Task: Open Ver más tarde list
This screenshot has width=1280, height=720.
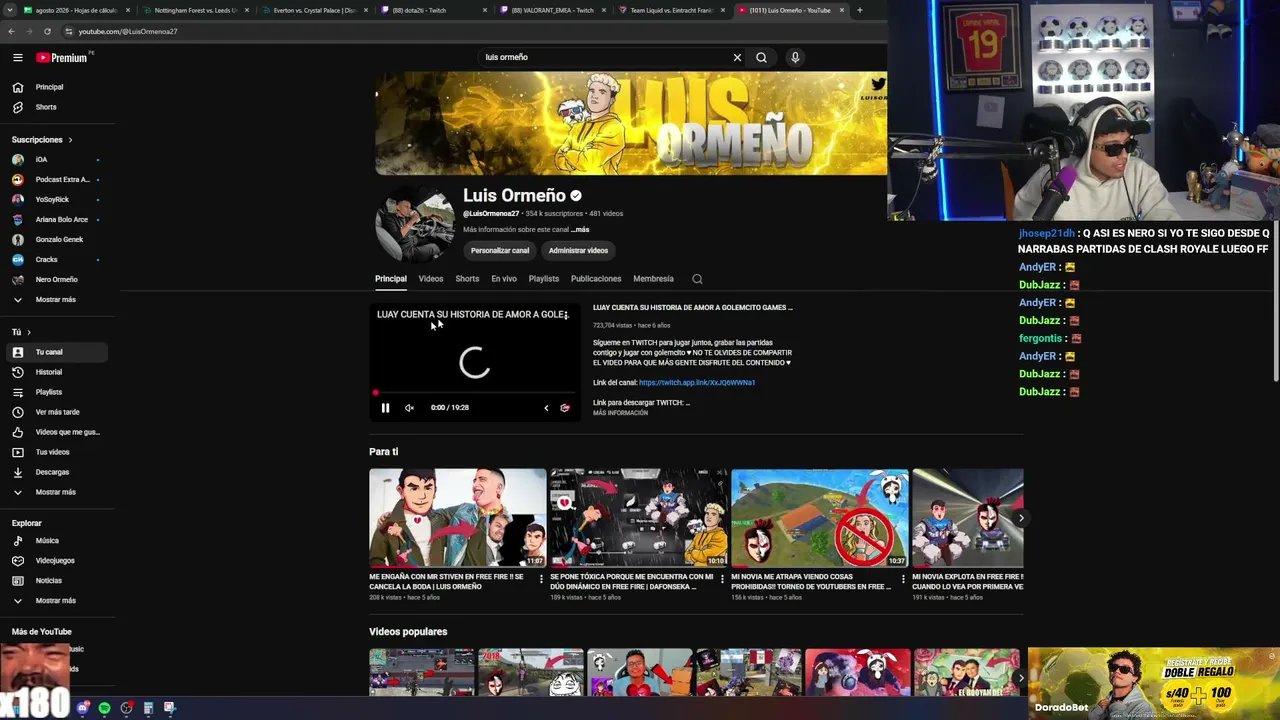Action: [x=58, y=412]
